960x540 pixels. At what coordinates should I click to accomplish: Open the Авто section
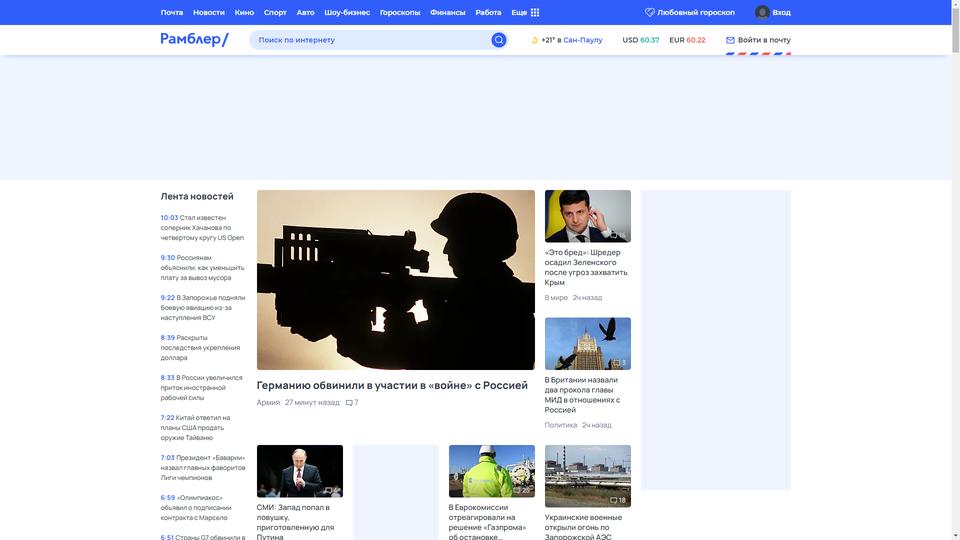pos(306,12)
